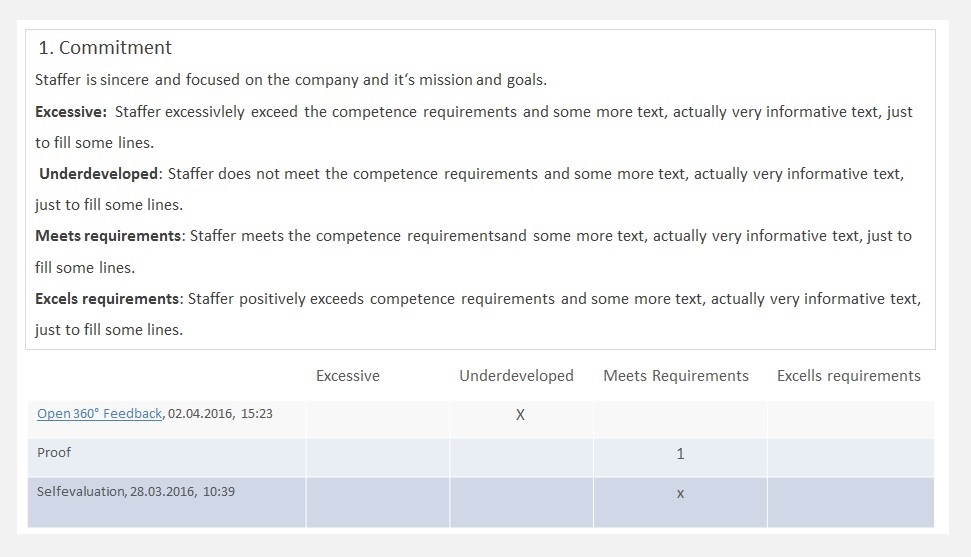Click Excessive cell in Open 360° Feedback row
971x557 pixels.
click(x=377, y=419)
